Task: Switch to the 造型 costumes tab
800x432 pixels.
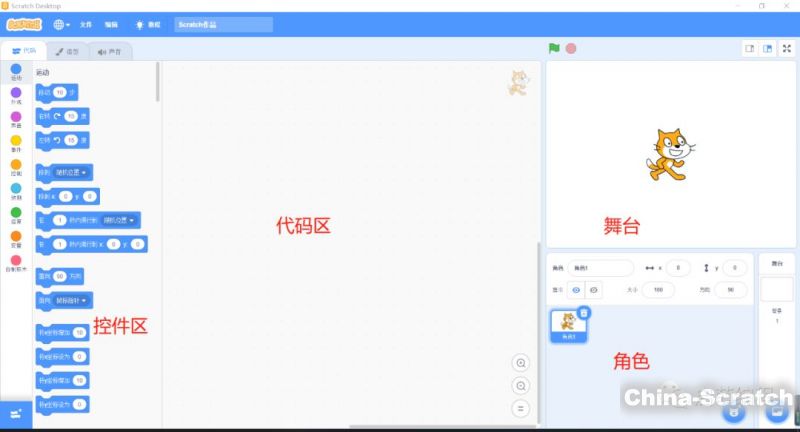Action: pyautogui.click(x=67, y=52)
